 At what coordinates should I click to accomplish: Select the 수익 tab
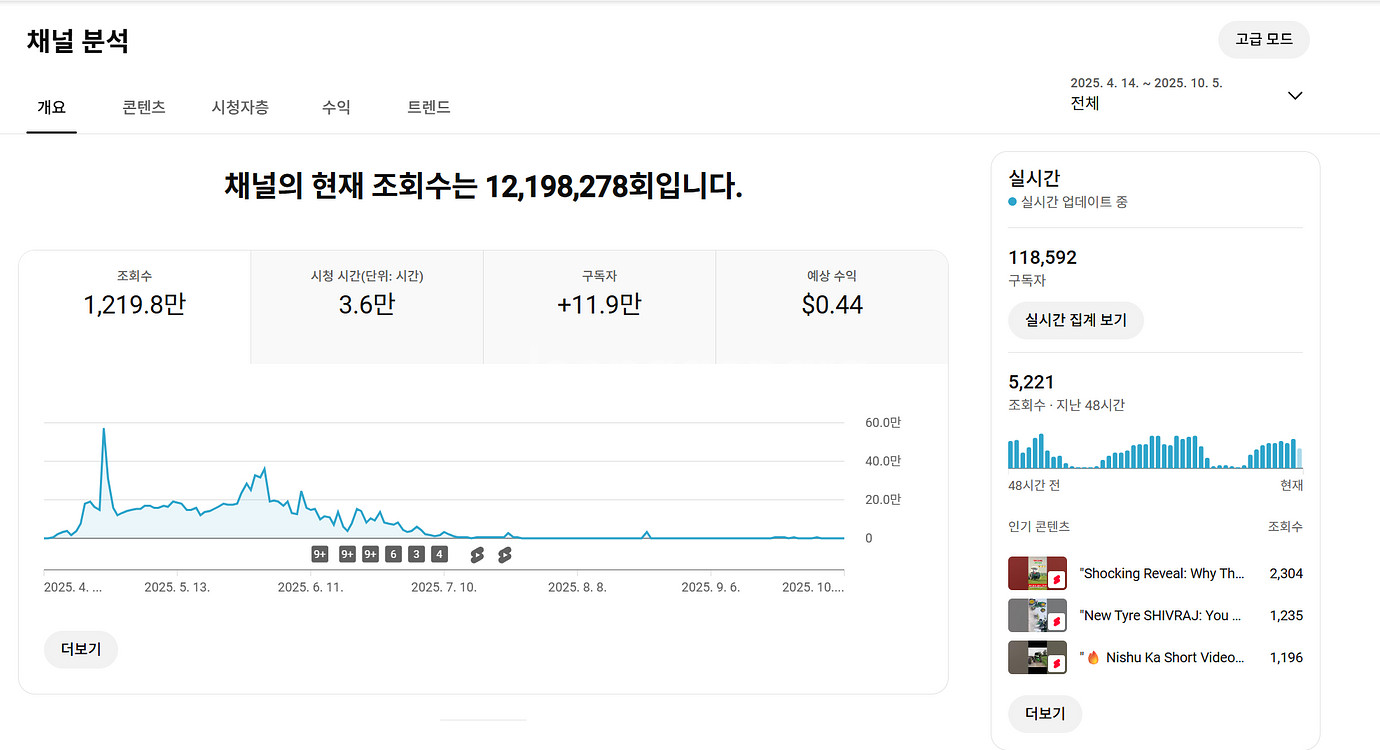(x=336, y=107)
